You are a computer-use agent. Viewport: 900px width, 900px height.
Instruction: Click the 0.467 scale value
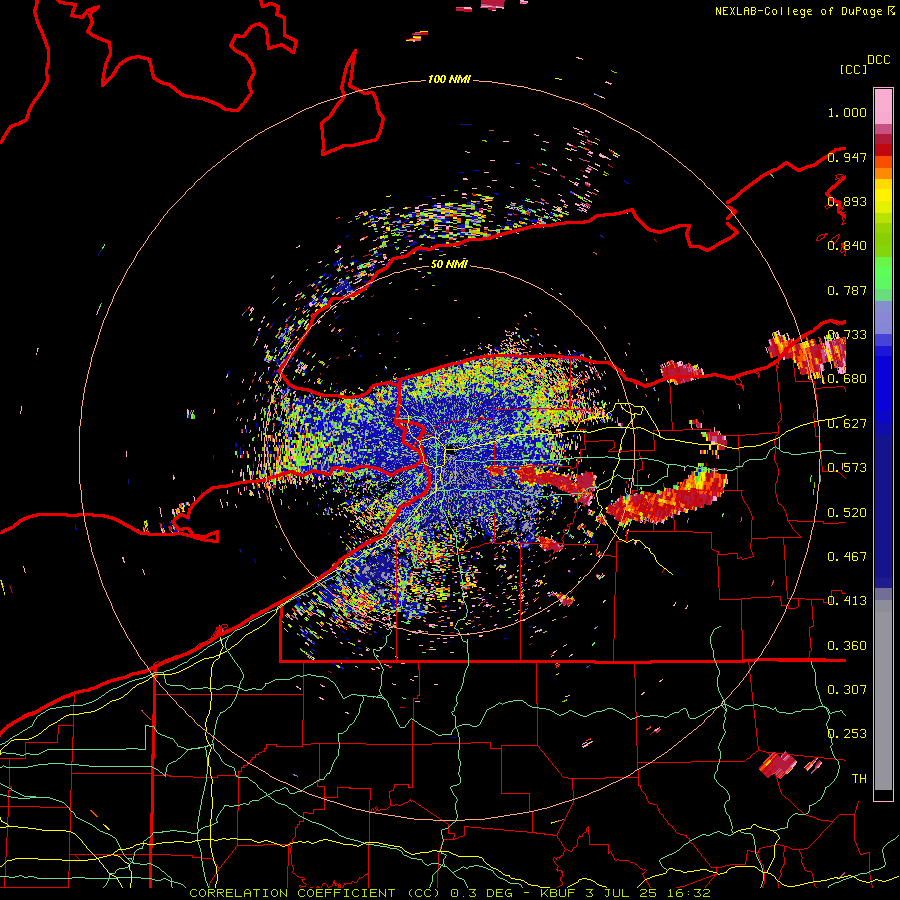[x=847, y=557]
